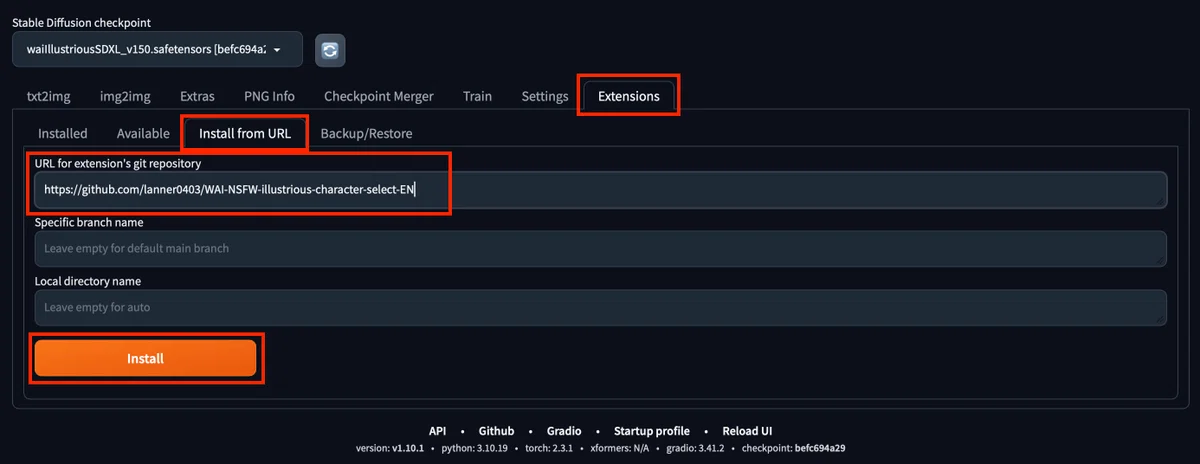Click the branch name field's corner grip
This screenshot has width=1200, height=464.
tap(1161, 260)
